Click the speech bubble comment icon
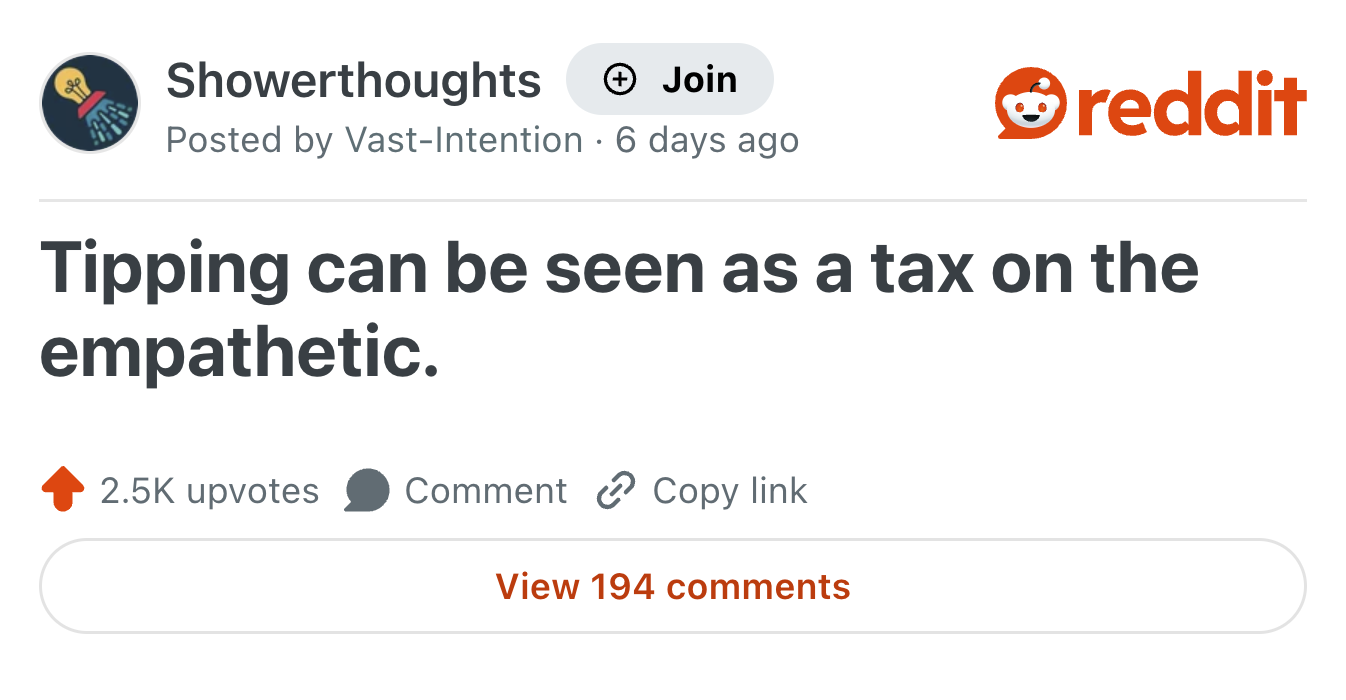Image resolution: width=1346 pixels, height=700 pixels. (366, 491)
